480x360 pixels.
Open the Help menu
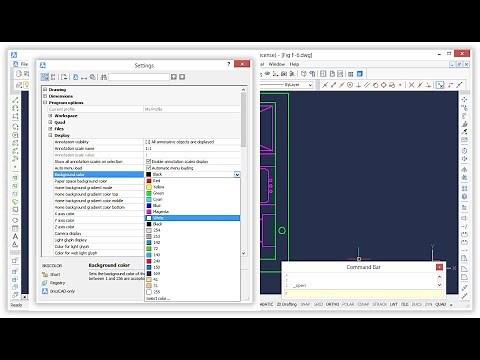point(294,64)
